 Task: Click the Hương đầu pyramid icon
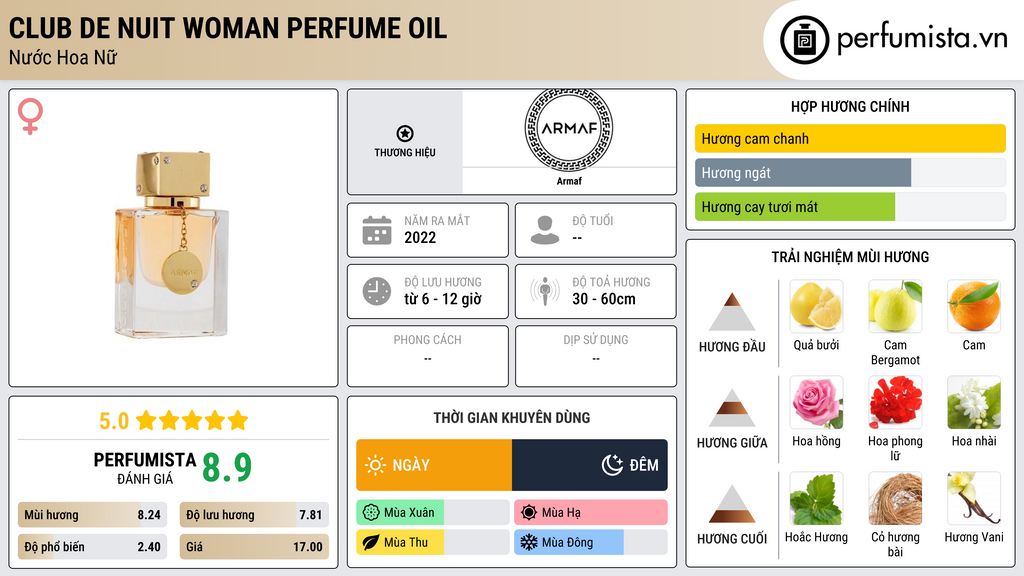[732, 312]
